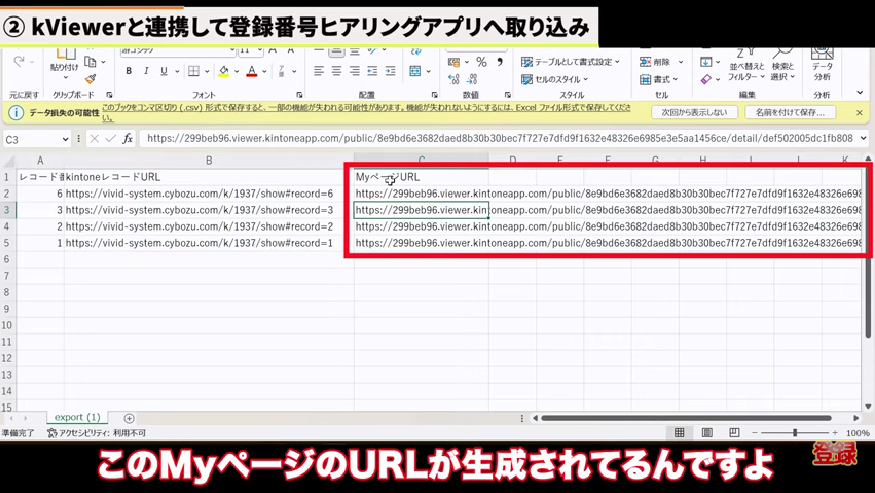
Task: Select the format painter brush icon
Action: click(91, 79)
